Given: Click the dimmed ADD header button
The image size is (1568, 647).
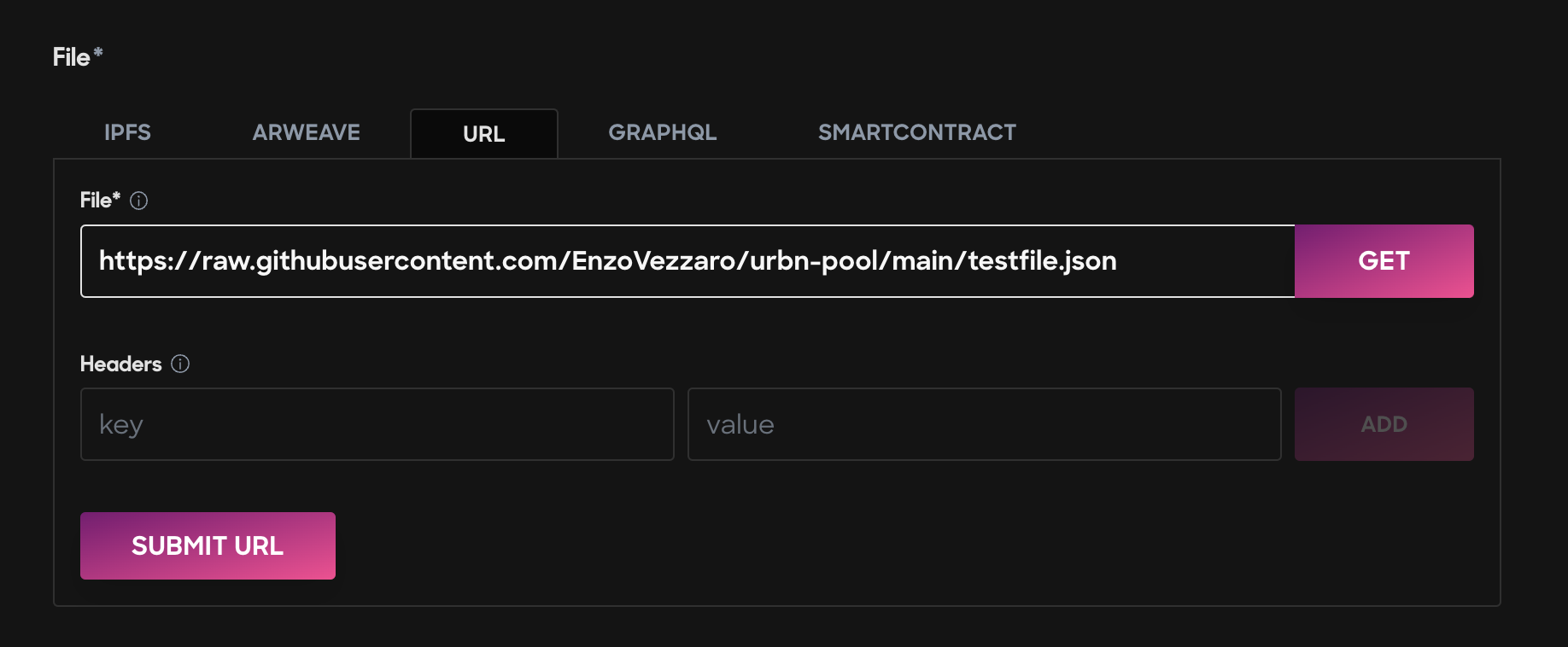Looking at the screenshot, I should 1384,424.
